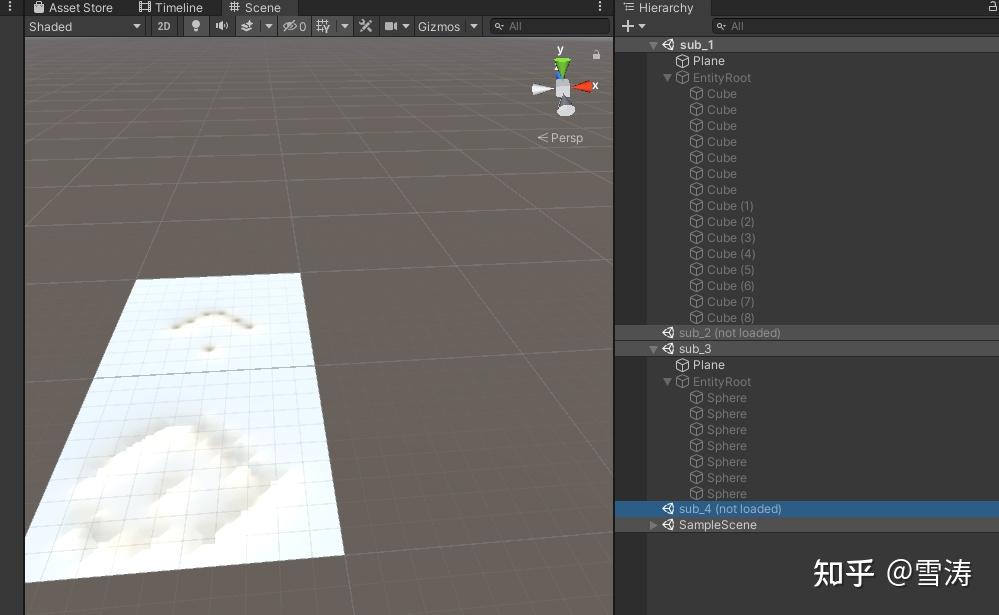Screen dimensions: 999x615
Task: Toggle scene grid visibility icon
Action: pos(324,26)
